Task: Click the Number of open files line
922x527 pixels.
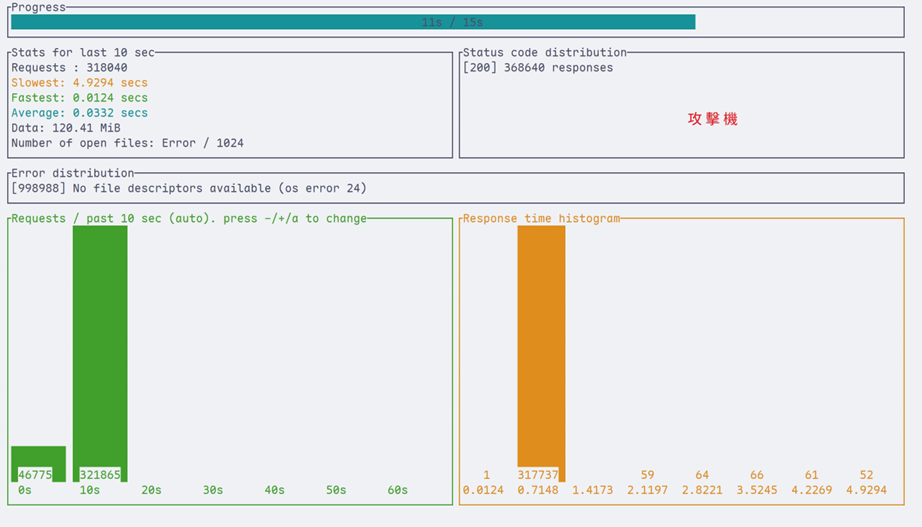Action: [127, 143]
